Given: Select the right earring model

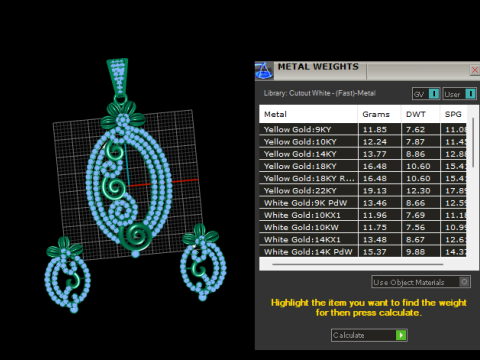Looking at the screenshot, I should coord(203,262).
